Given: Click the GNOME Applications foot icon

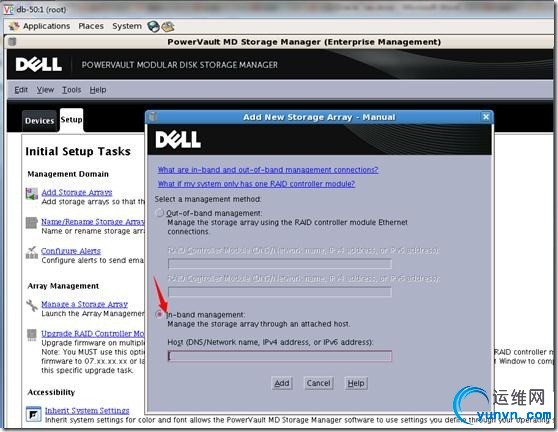Looking at the screenshot, I should [x=14, y=26].
